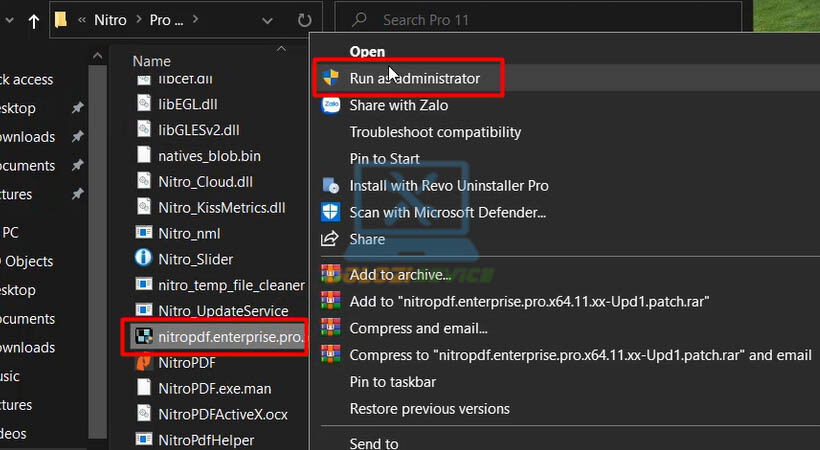Viewport: 820px width, 450px height.
Task: Select Troubleshoot compatibility
Action: tap(435, 132)
